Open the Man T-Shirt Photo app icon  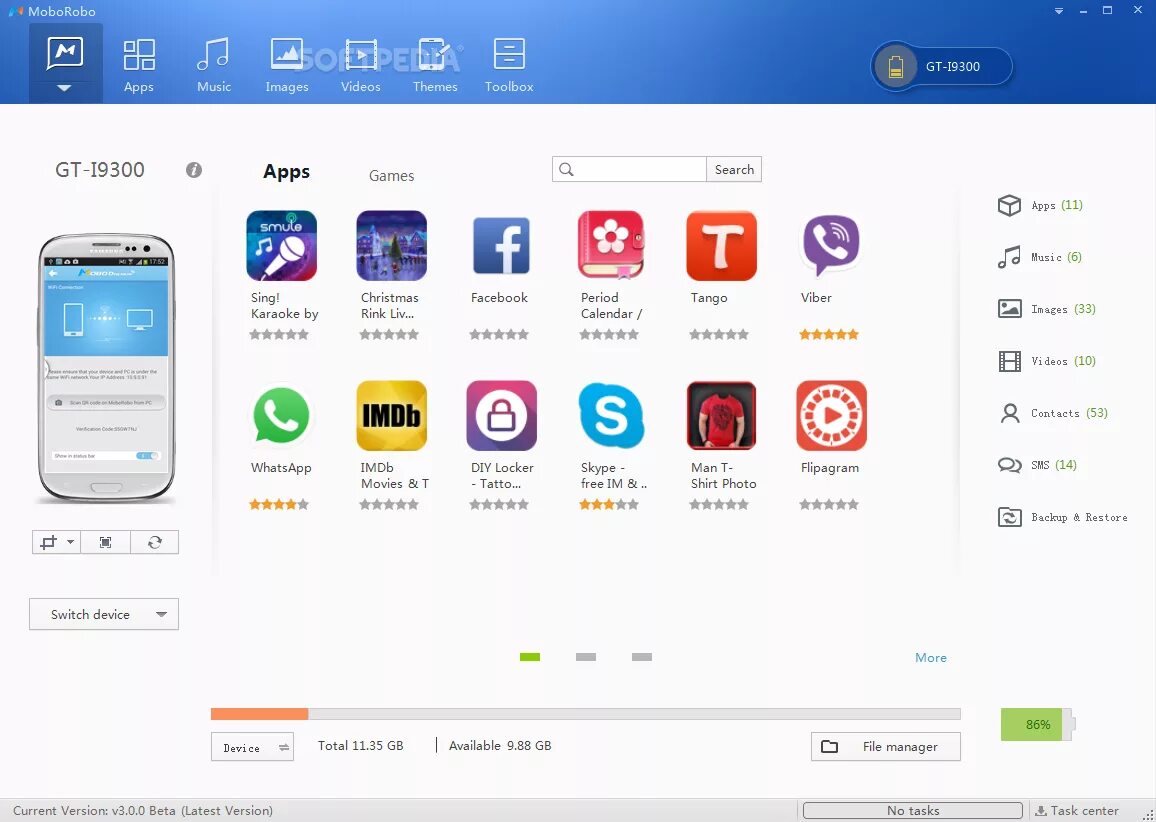click(x=721, y=416)
